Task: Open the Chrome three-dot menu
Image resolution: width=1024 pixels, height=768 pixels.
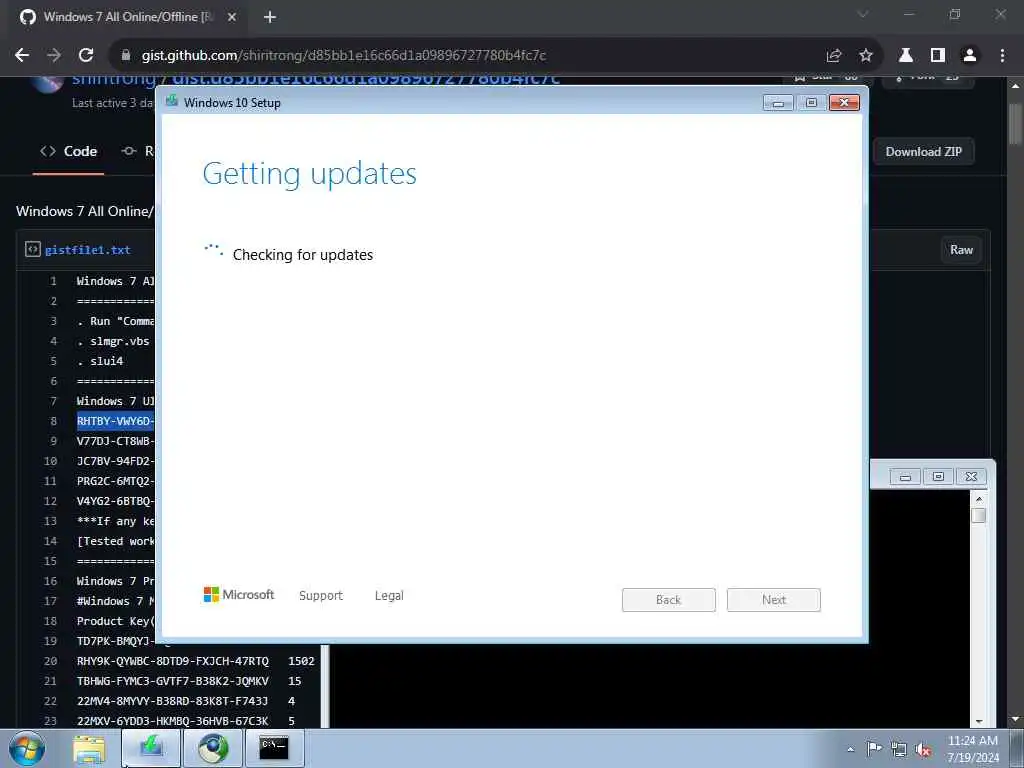Action: click(x=1002, y=56)
